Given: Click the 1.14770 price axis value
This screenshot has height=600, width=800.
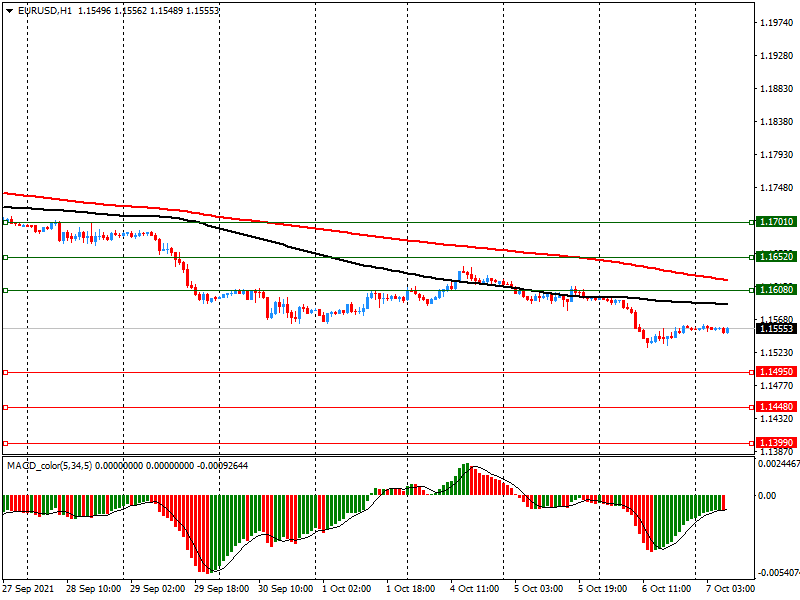Looking at the screenshot, I should [777, 386].
